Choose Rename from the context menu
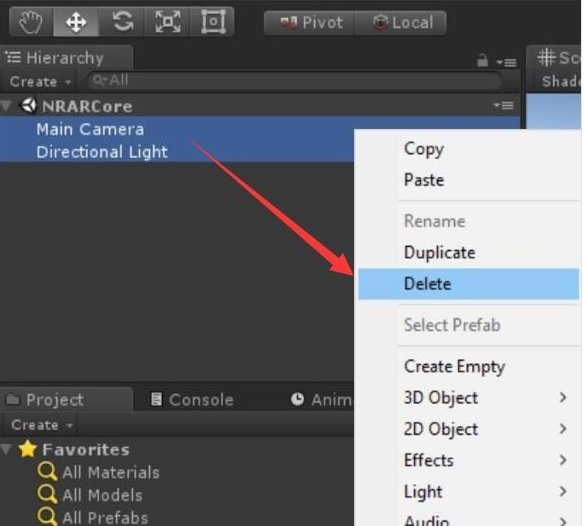This screenshot has height=526, width=584. pyautogui.click(x=469, y=221)
